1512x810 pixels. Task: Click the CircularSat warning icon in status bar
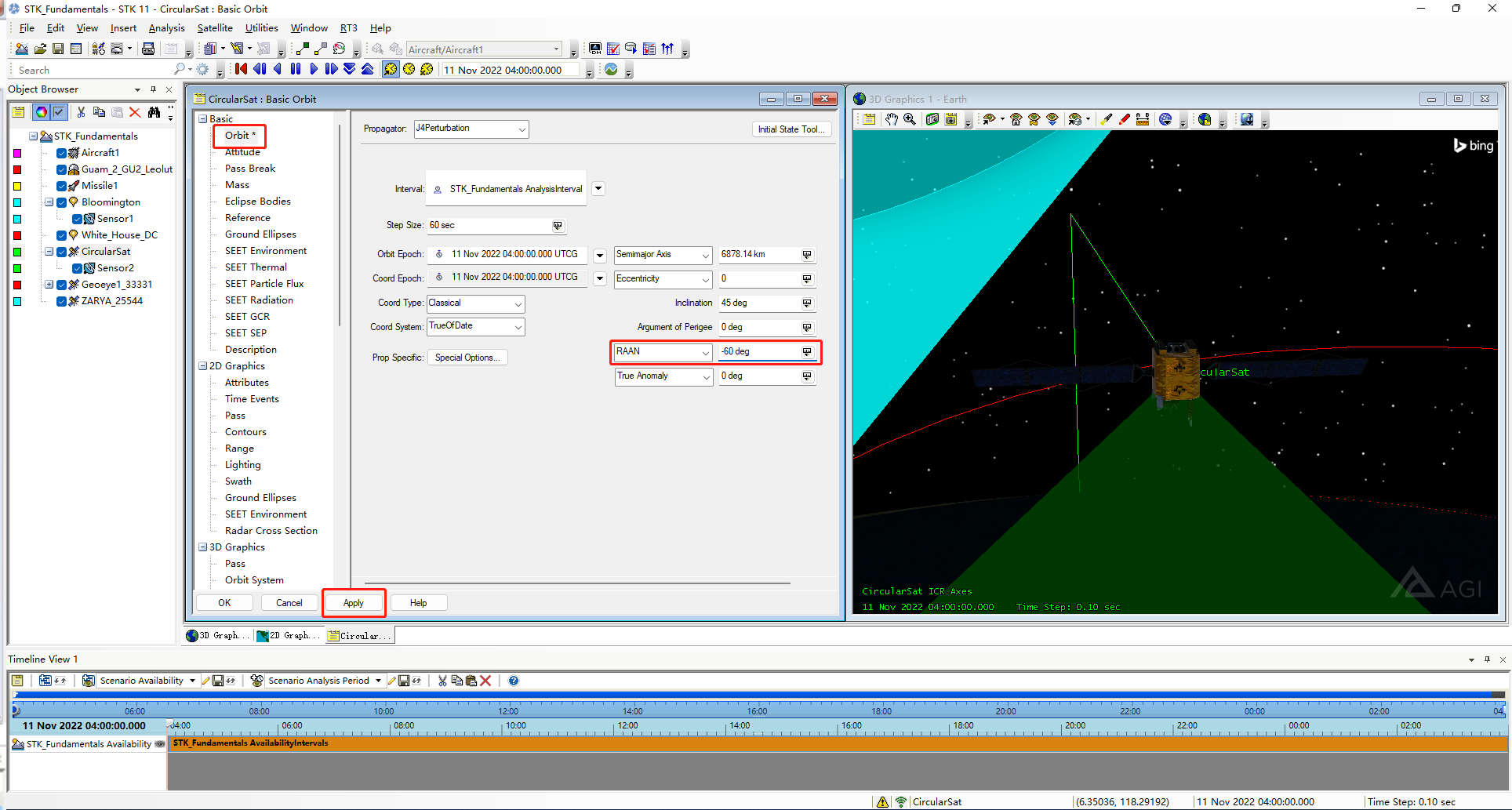[882, 801]
